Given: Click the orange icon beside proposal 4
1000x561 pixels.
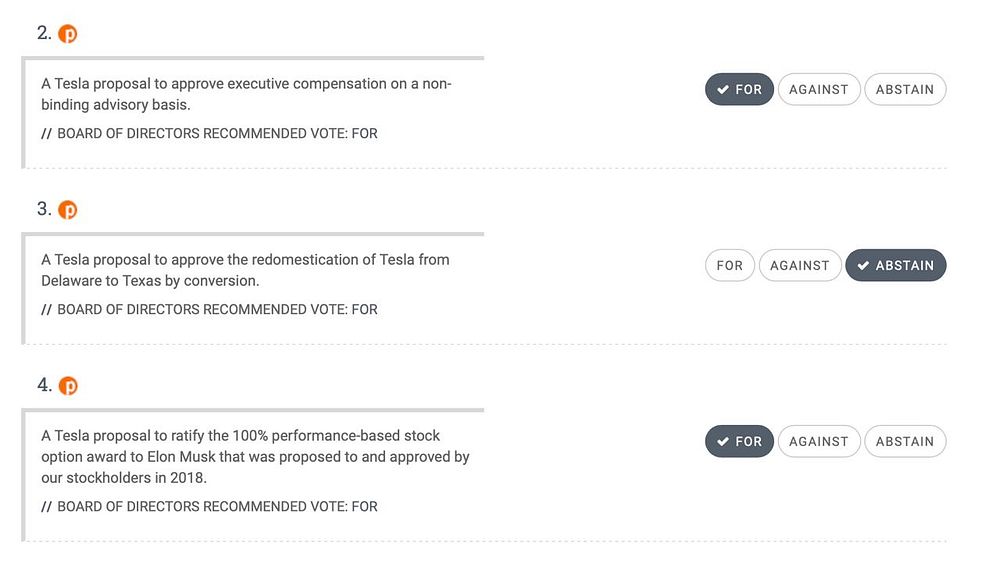Looking at the screenshot, I should (x=68, y=386).
